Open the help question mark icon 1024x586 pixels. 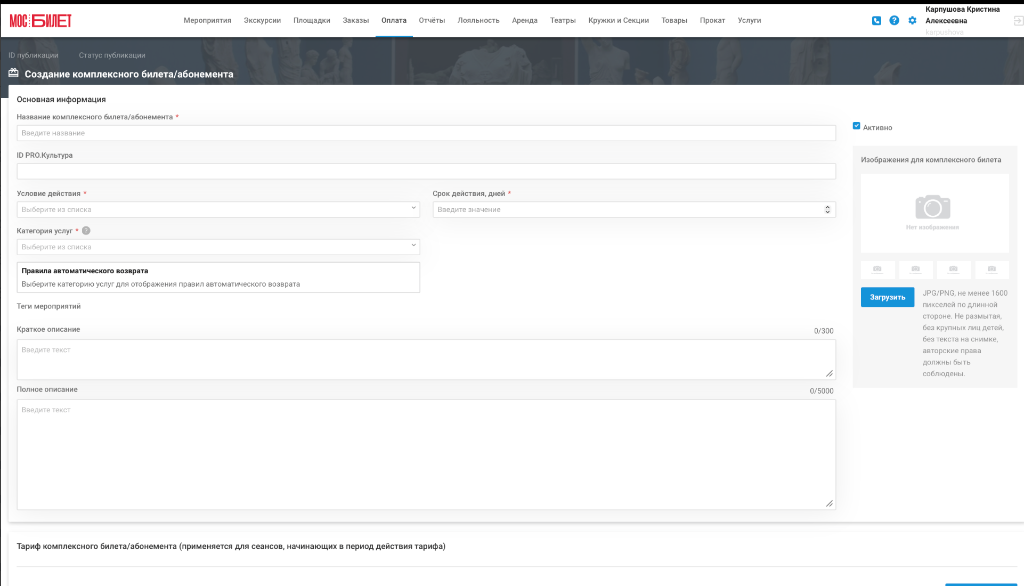[894, 21]
